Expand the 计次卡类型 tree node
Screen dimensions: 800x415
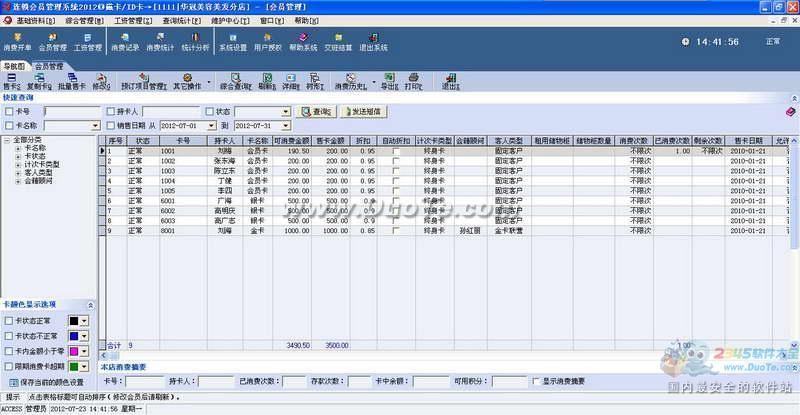(x=18, y=165)
